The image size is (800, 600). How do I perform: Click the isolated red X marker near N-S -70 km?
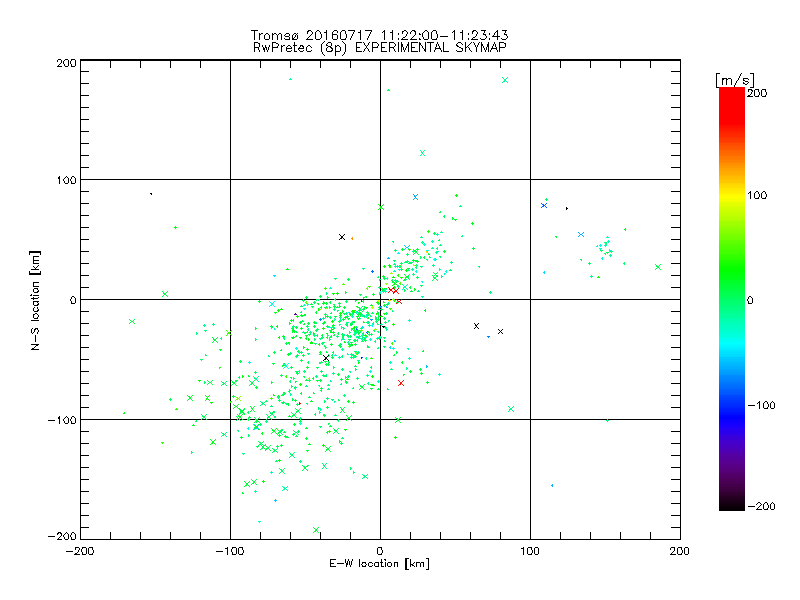(x=401, y=383)
